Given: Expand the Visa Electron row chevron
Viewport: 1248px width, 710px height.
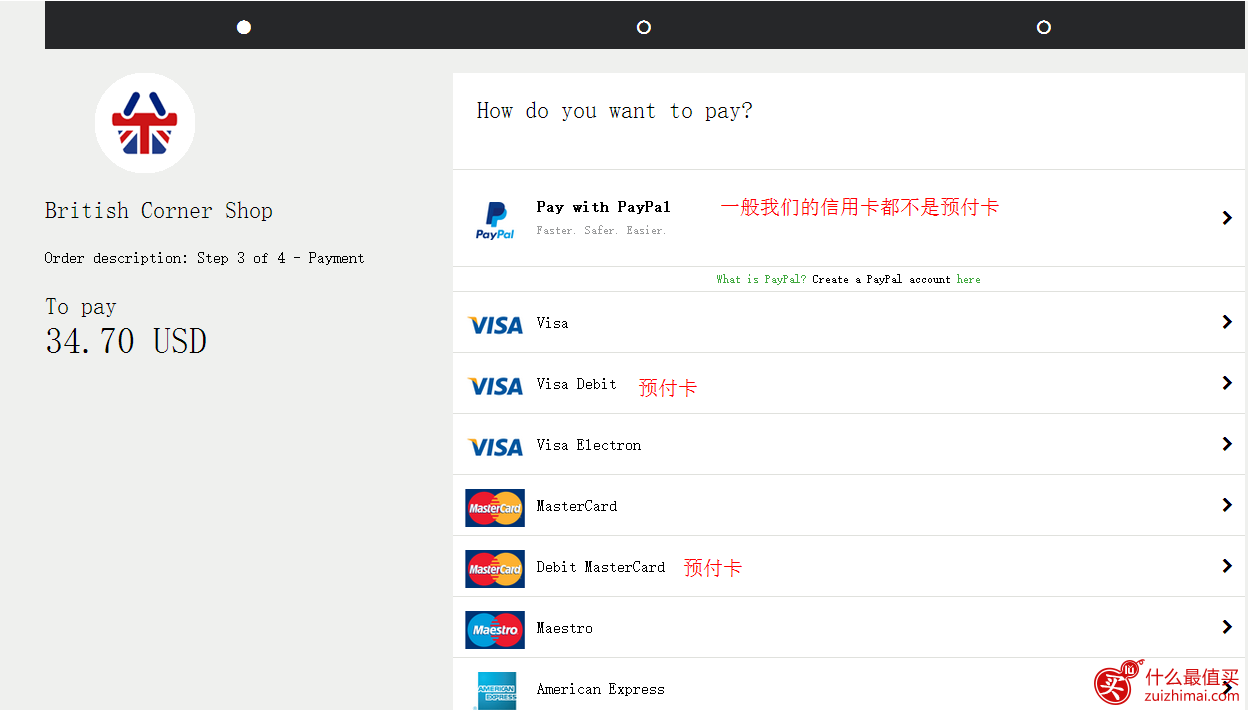Looking at the screenshot, I should click(1227, 444).
